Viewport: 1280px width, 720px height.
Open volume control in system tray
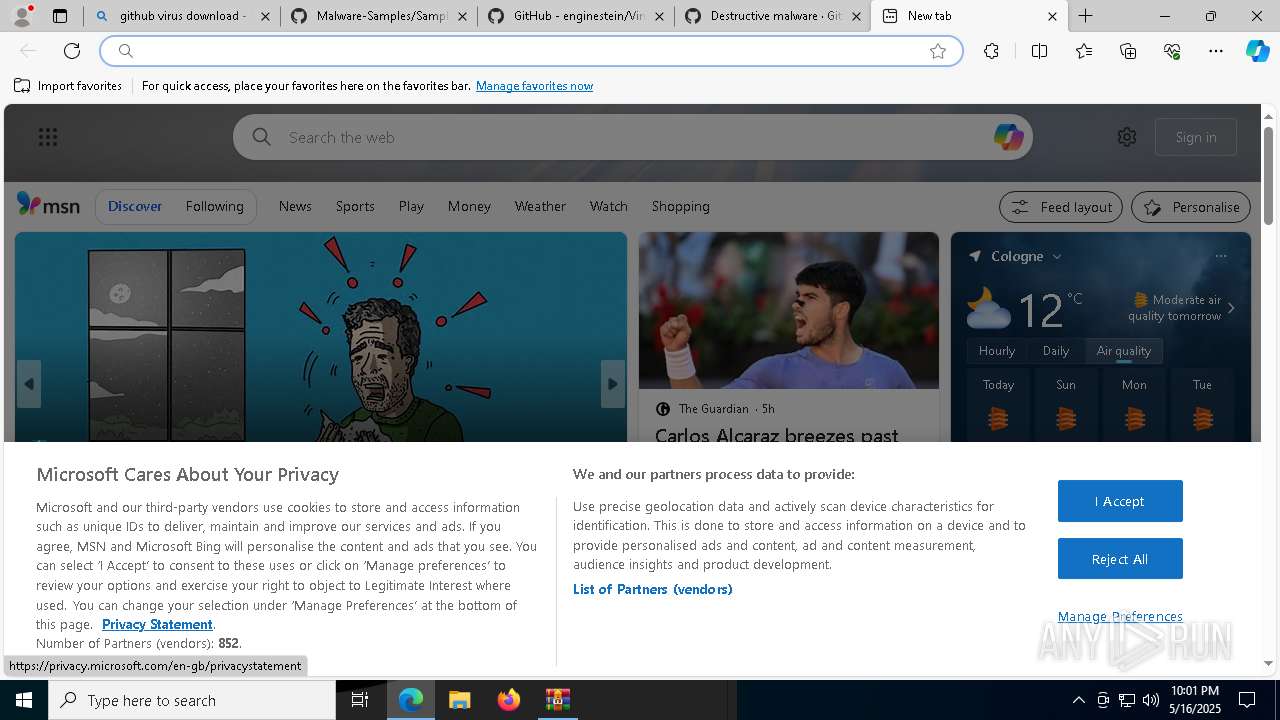tap(1151, 700)
